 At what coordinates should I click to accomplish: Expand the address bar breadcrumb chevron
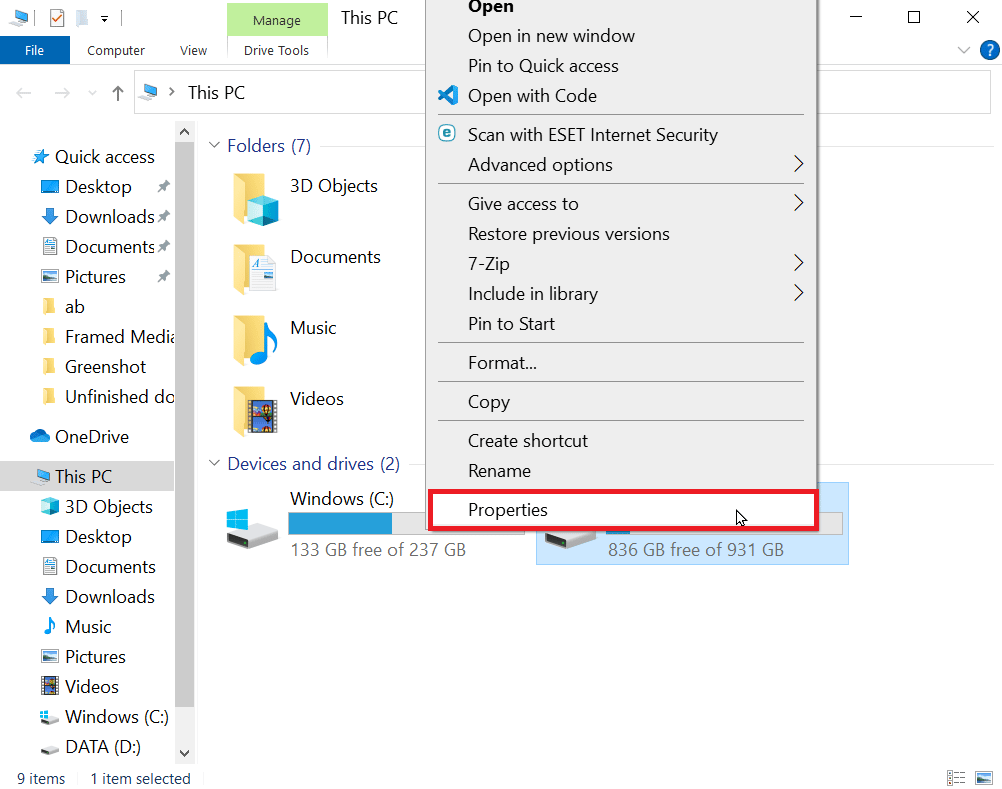[171, 92]
